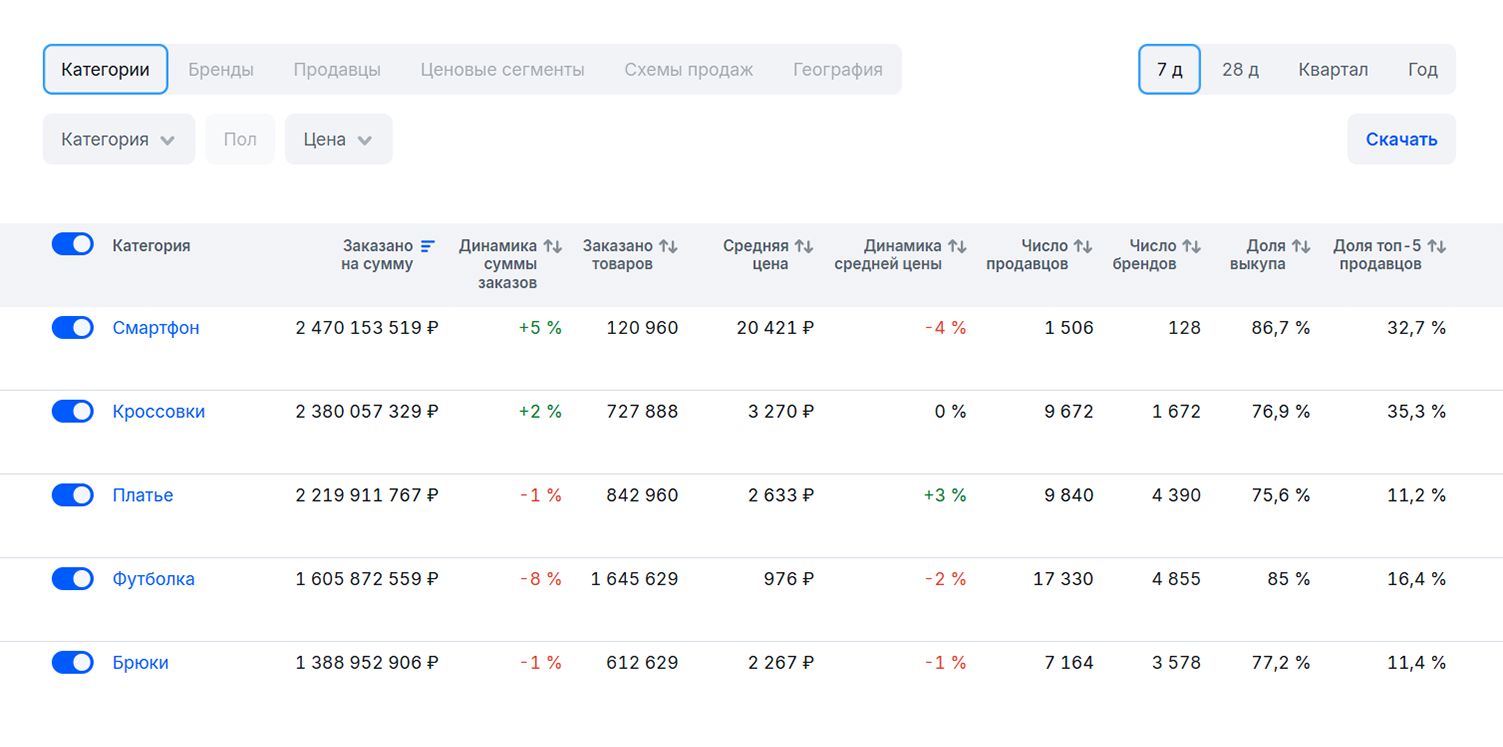Open the Ценовые сегменты tab
Viewport: 1503px width, 747px height.
click(503, 70)
